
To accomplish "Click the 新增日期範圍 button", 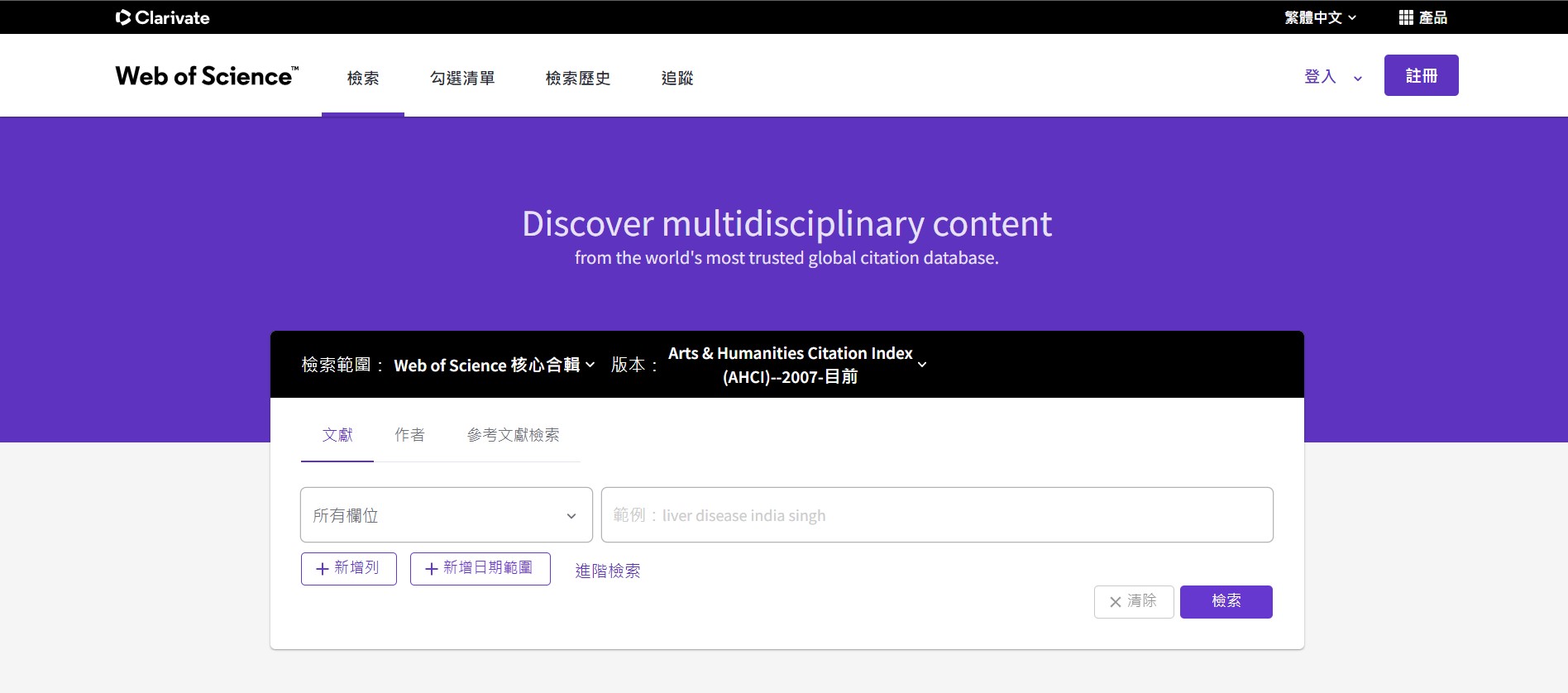I will click(x=480, y=569).
